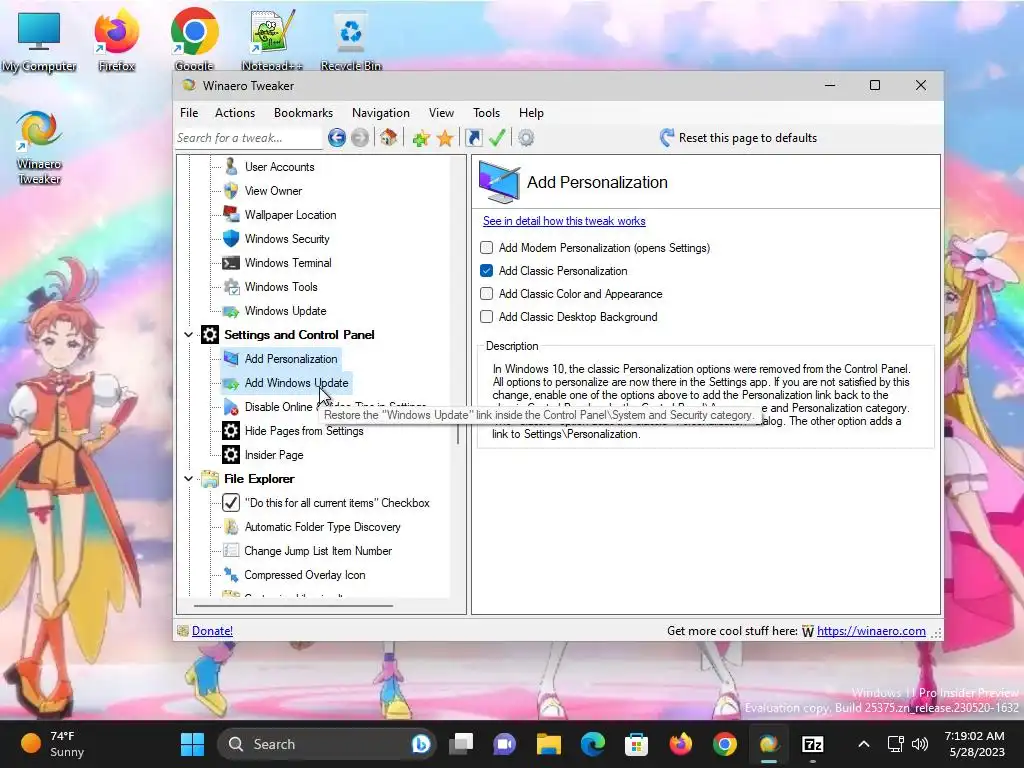Open Microsoft Edge from taskbar
The image size is (1024, 768).
(x=593, y=744)
